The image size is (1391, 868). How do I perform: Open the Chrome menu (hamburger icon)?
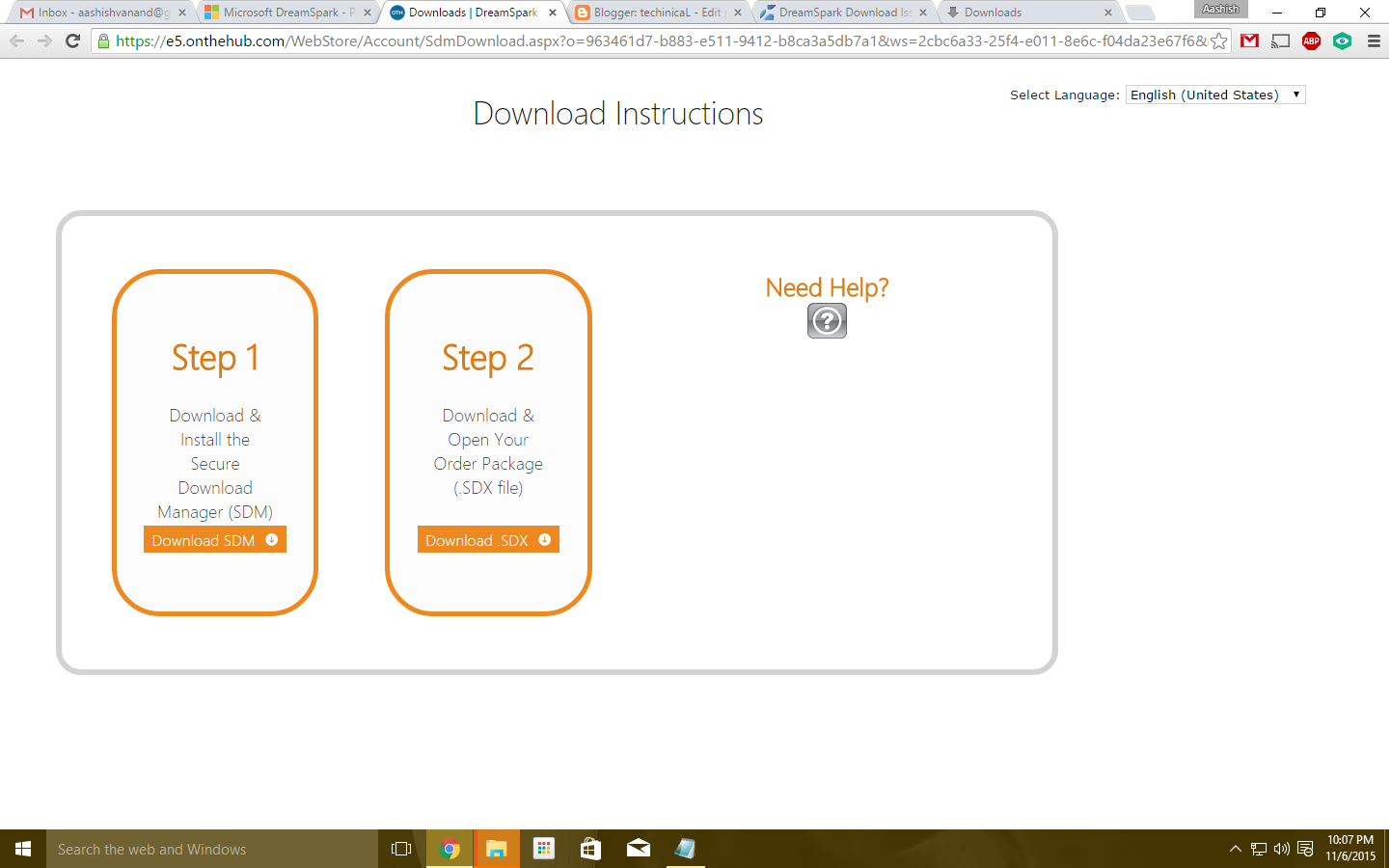(1373, 41)
